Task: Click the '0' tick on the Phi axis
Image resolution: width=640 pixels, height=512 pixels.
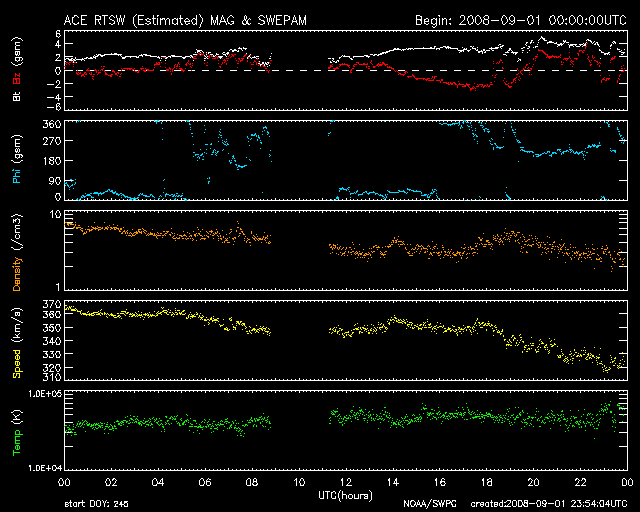Action: (x=58, y=197)
